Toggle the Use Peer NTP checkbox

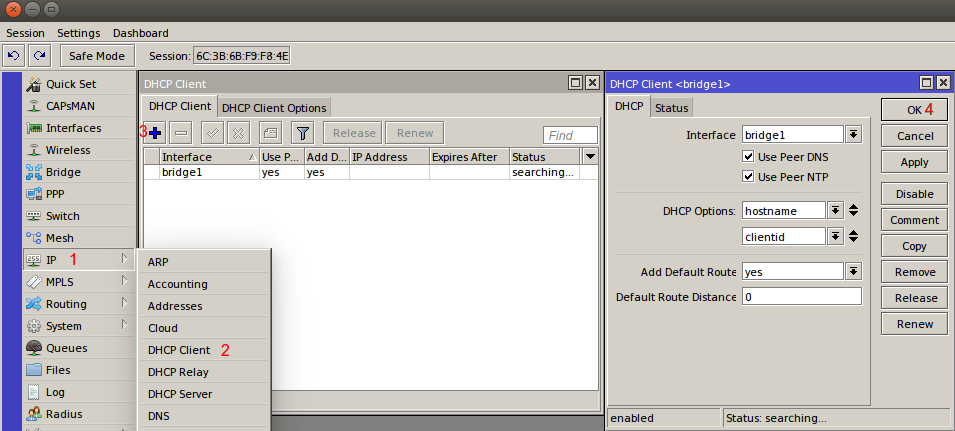pos(748,177)
